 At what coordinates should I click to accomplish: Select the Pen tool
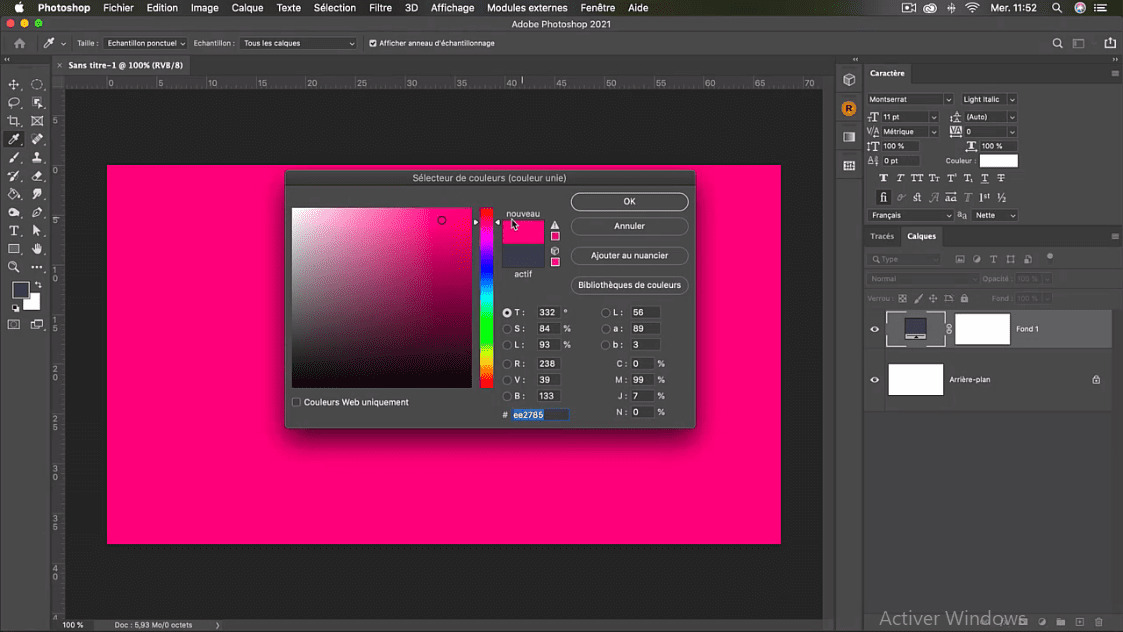[x=37, y=212]
